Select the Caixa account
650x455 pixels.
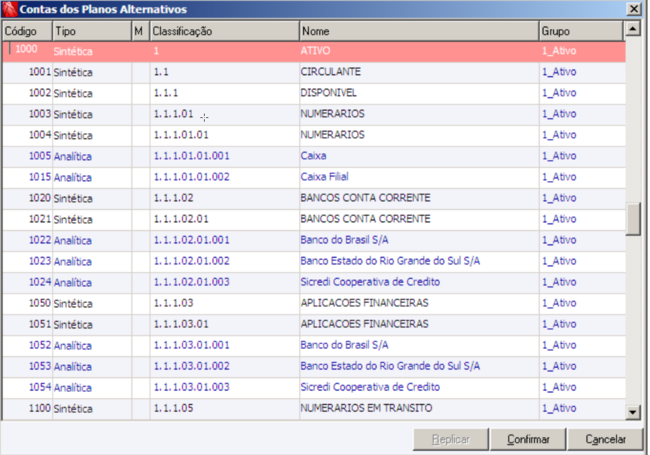point(313,156)
